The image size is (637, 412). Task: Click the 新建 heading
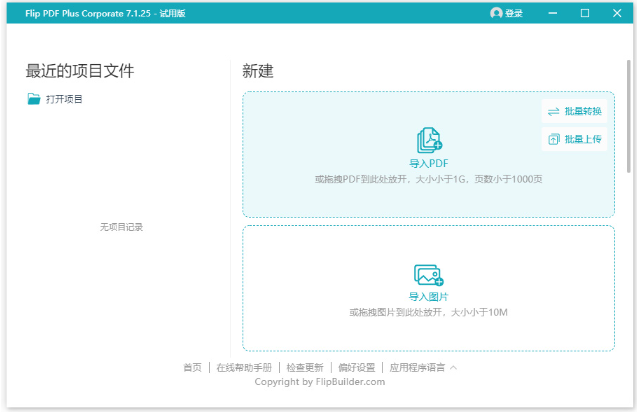click(258, 71)
